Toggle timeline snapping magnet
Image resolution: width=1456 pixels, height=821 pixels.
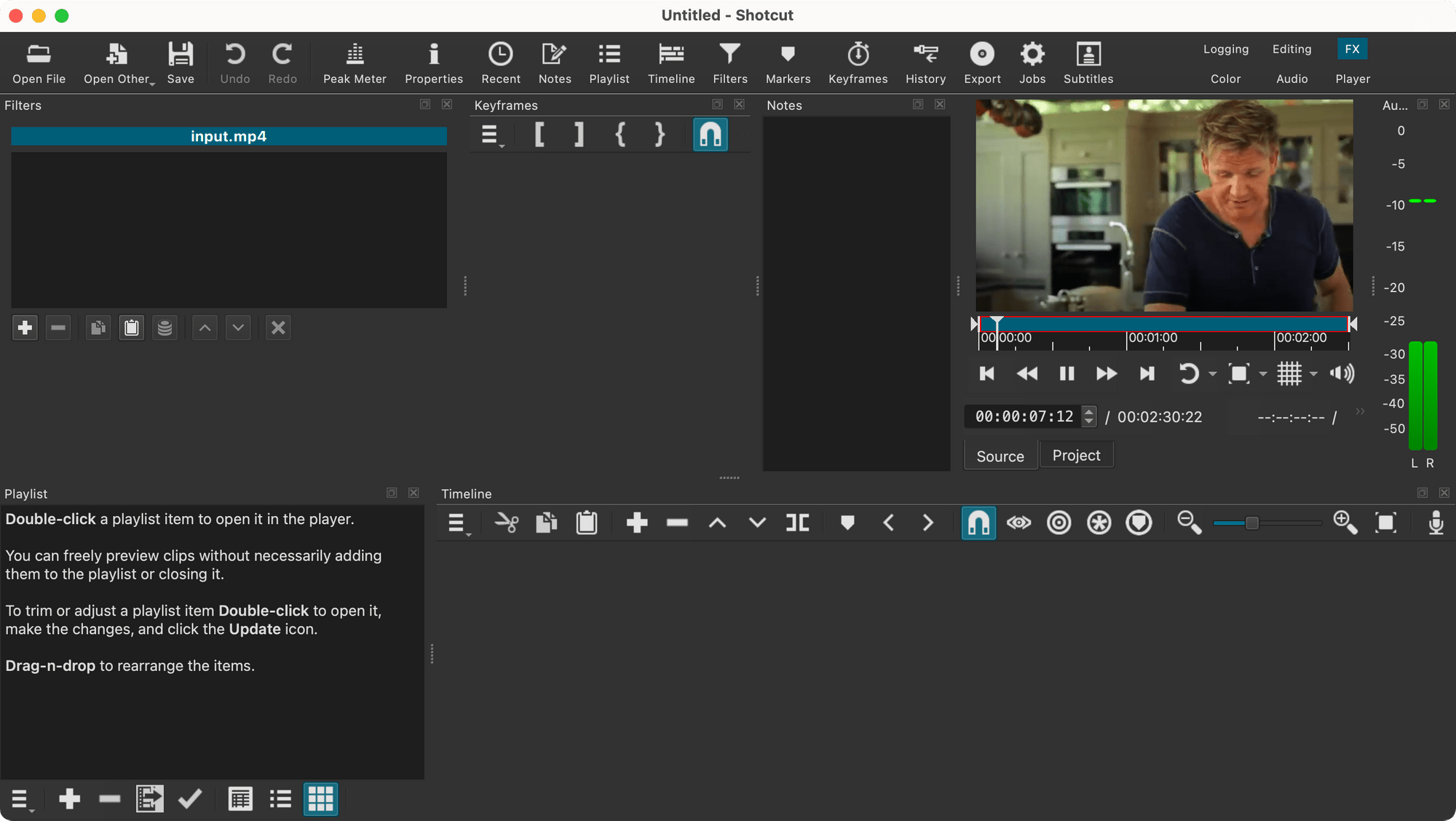[x=978, y=523]
